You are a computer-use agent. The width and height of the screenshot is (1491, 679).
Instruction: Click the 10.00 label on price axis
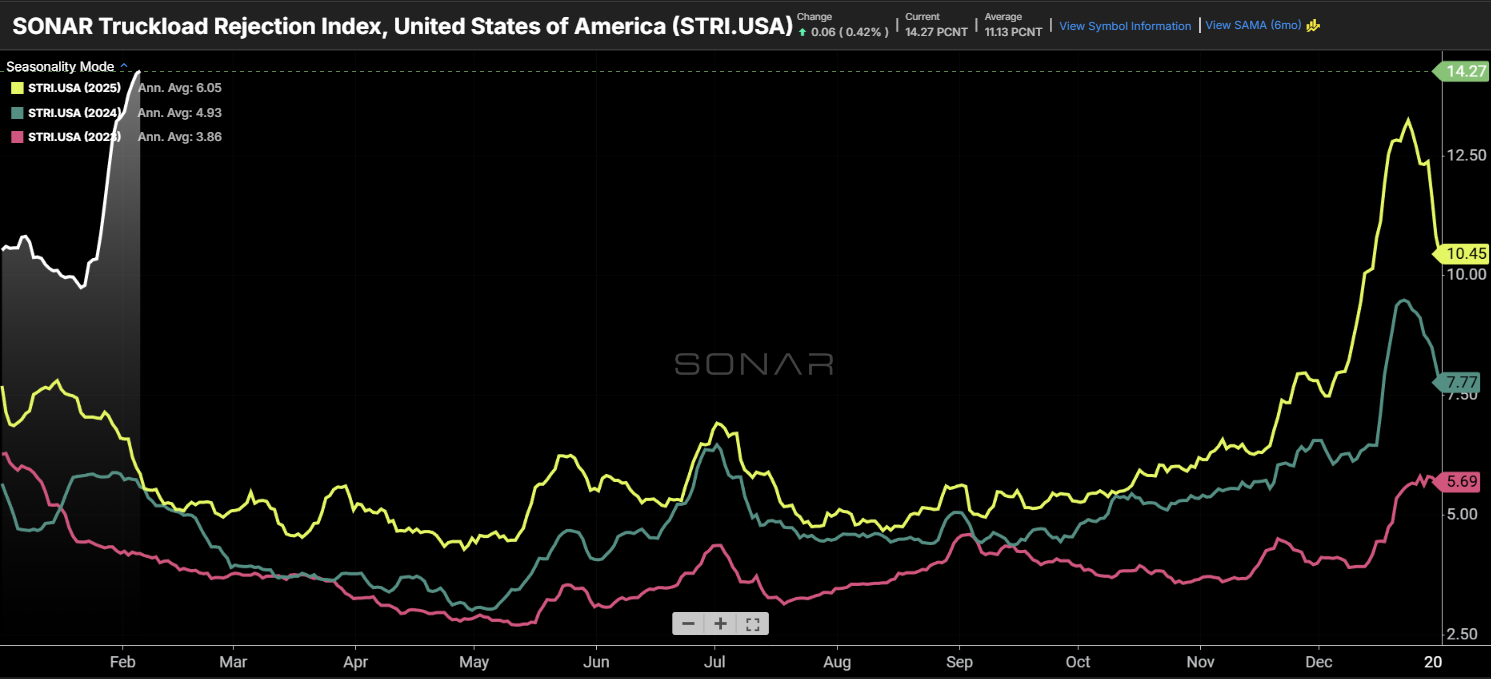(1465, 275)
